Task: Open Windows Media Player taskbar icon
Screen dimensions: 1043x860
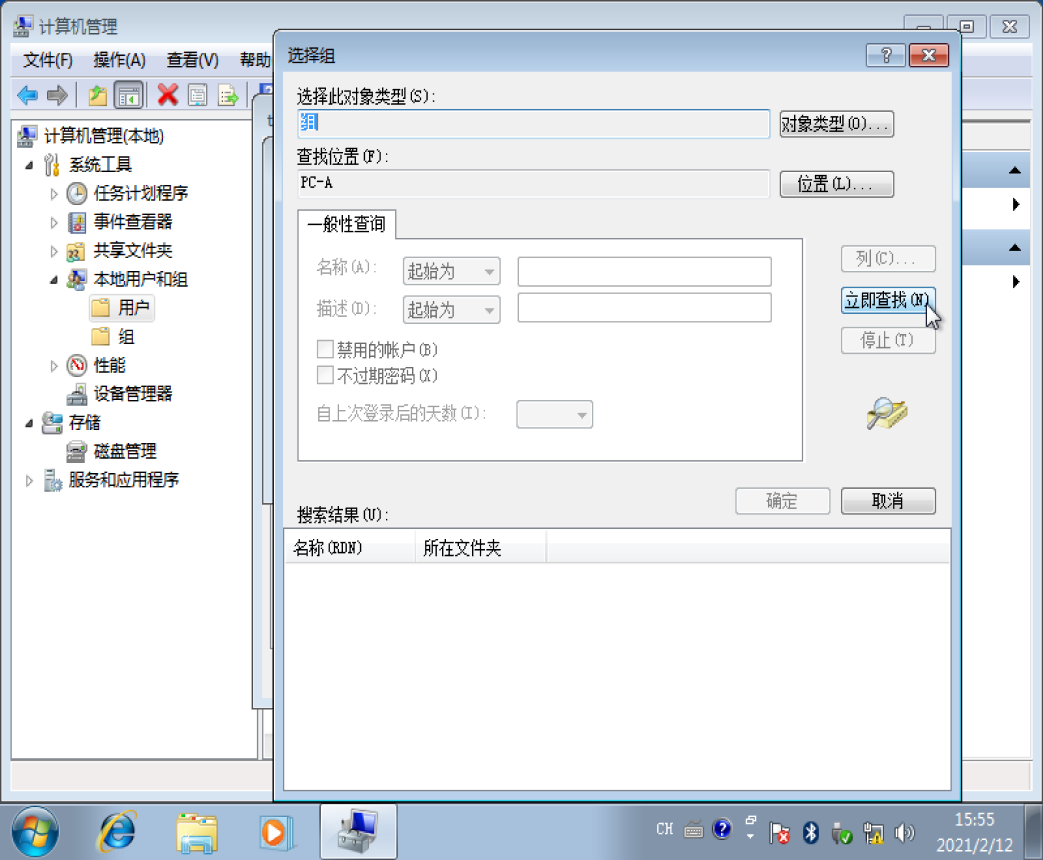Action: coord(275,832)
